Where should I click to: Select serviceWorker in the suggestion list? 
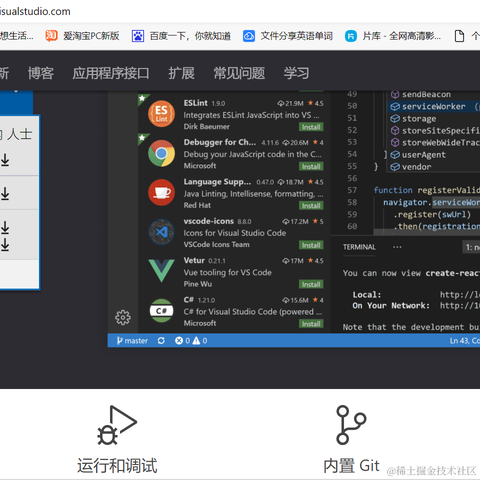[x=433, y=106]
